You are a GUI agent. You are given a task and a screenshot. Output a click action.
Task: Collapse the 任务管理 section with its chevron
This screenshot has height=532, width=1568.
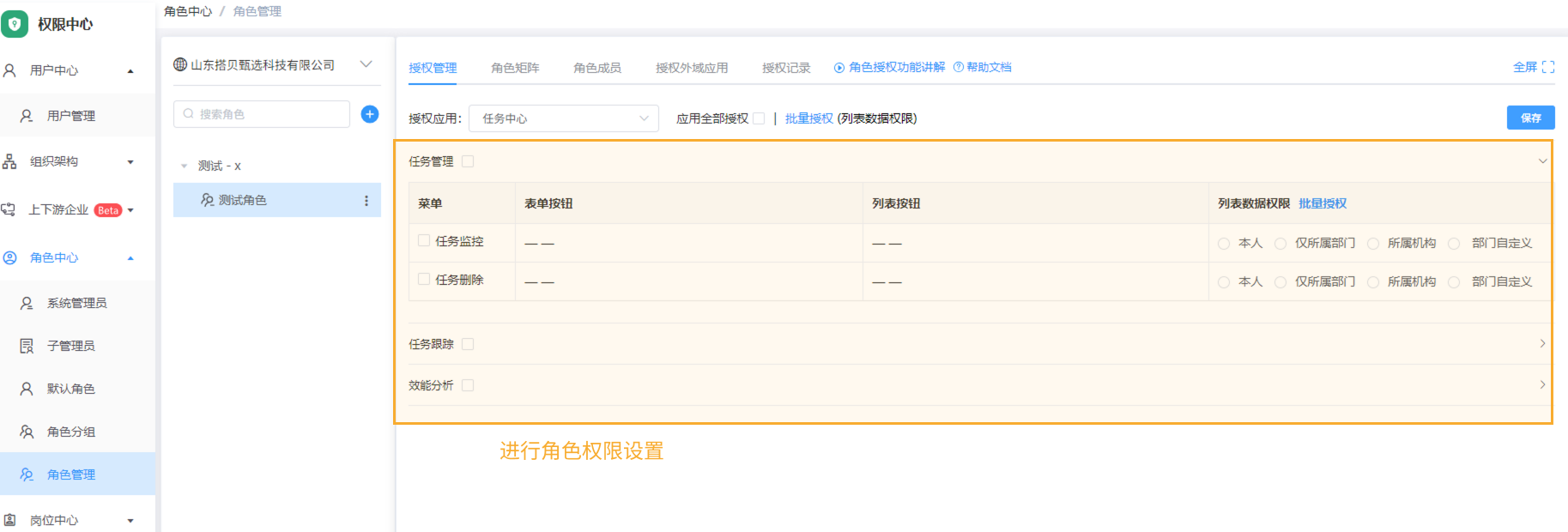click(x=1542, y=161)
